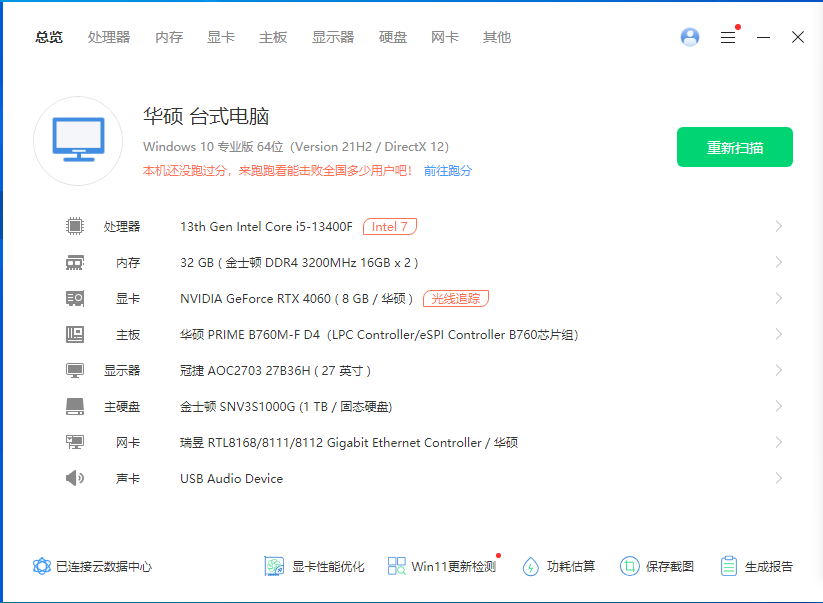This screenshot has height=603, width=823.
Task: Select the USB Audio Device text
Action: (231, 478)
